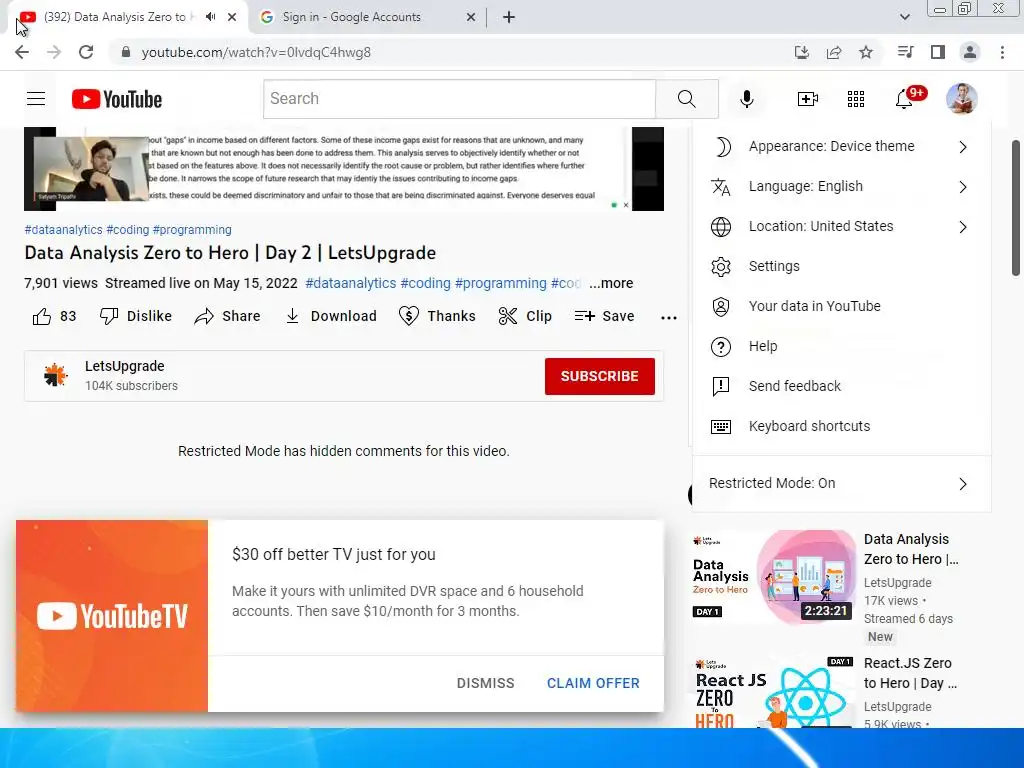This screenshot has width=1024, height=768.
Task: Click the video player thumbnail
Action: pyautogui.click(x=344, y=168)
